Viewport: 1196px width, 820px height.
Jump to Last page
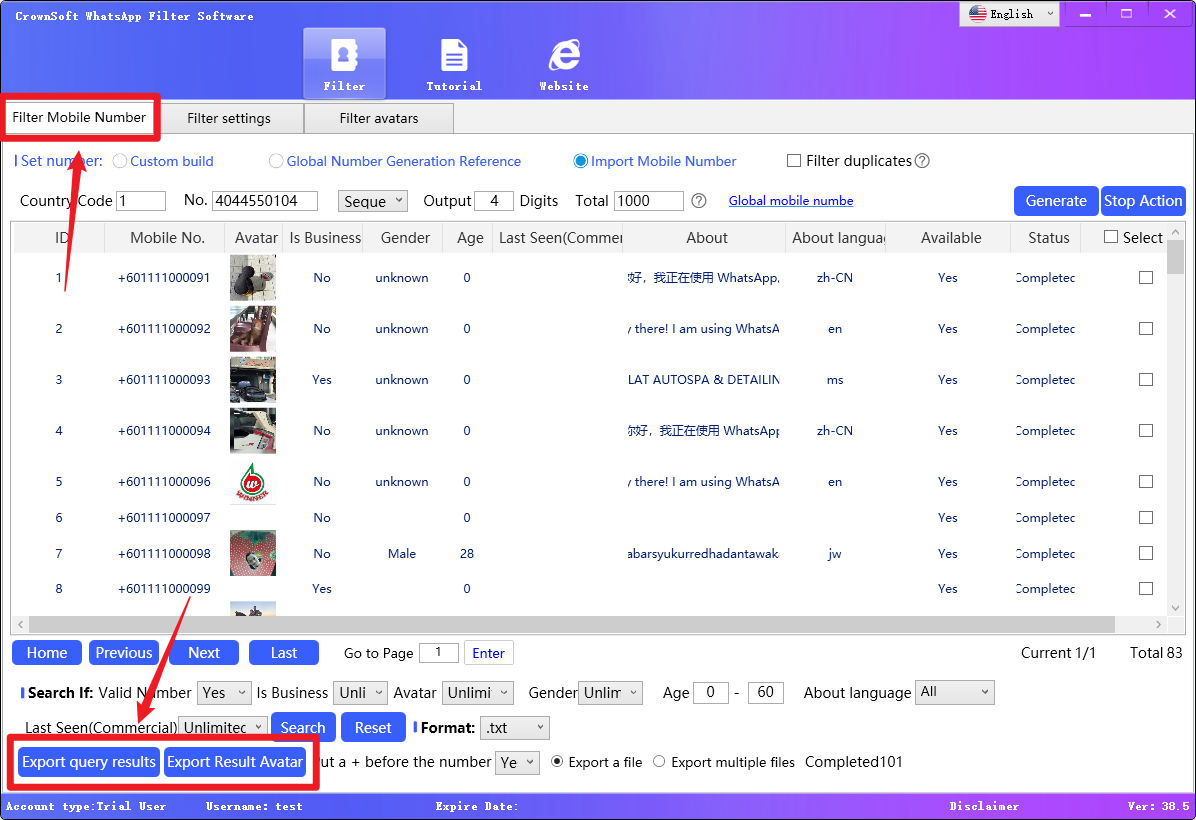click(x=284, y=653)
